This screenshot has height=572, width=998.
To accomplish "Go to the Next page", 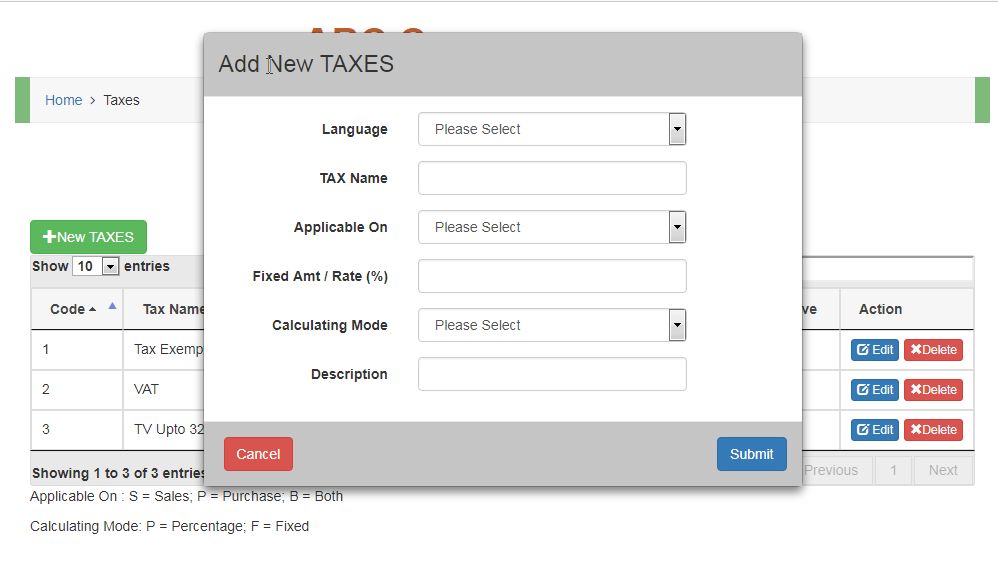I will point(942,470).
